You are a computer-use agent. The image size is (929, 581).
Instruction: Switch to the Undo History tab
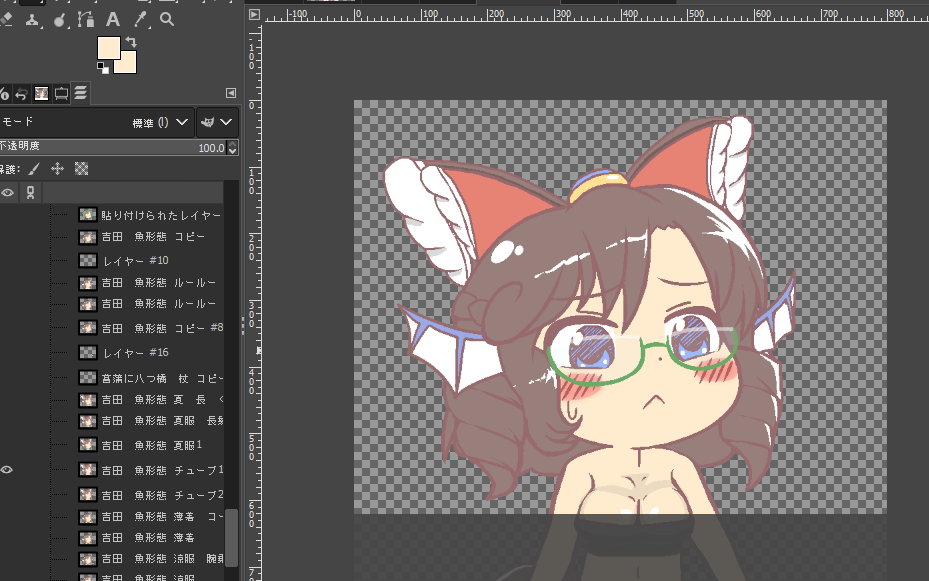click(21, 93)
